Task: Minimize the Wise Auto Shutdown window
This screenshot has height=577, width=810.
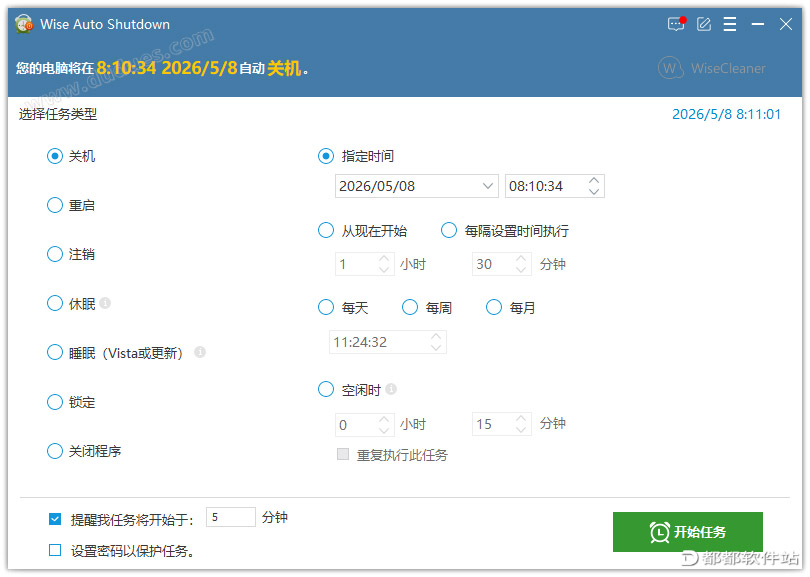Action: click(758, 24)
